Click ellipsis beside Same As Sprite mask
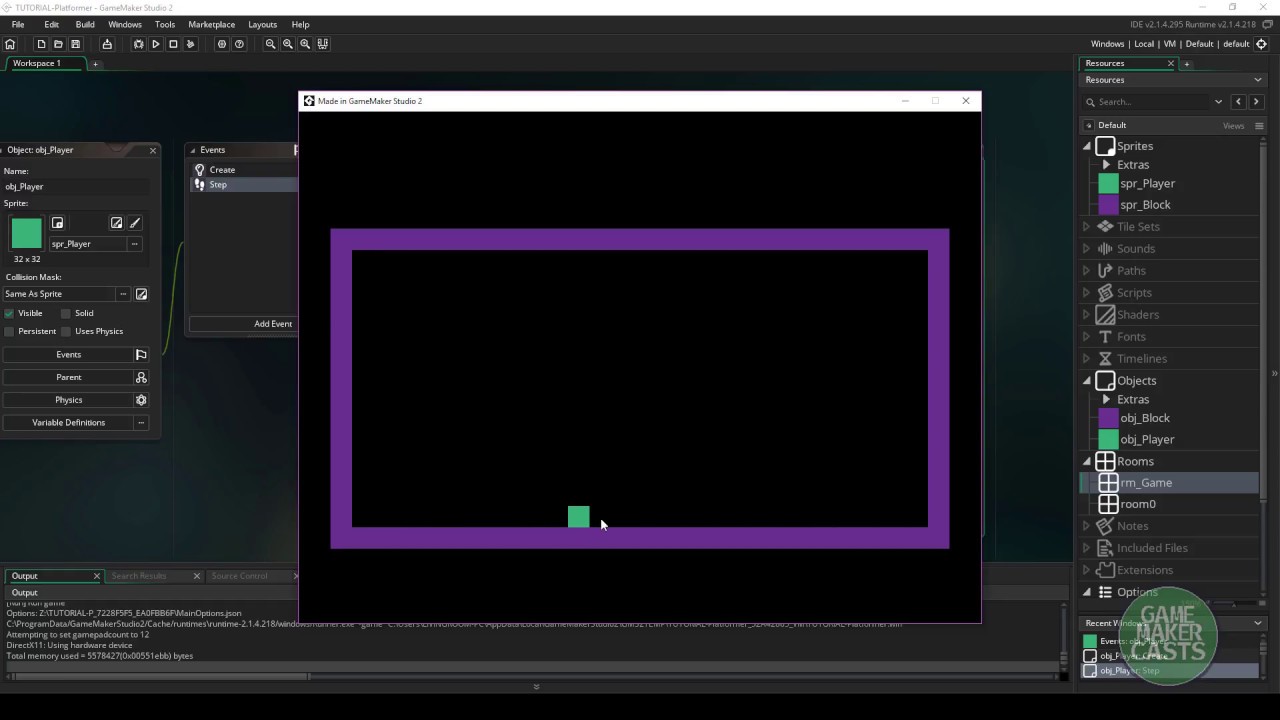 (x=123, y=294)
